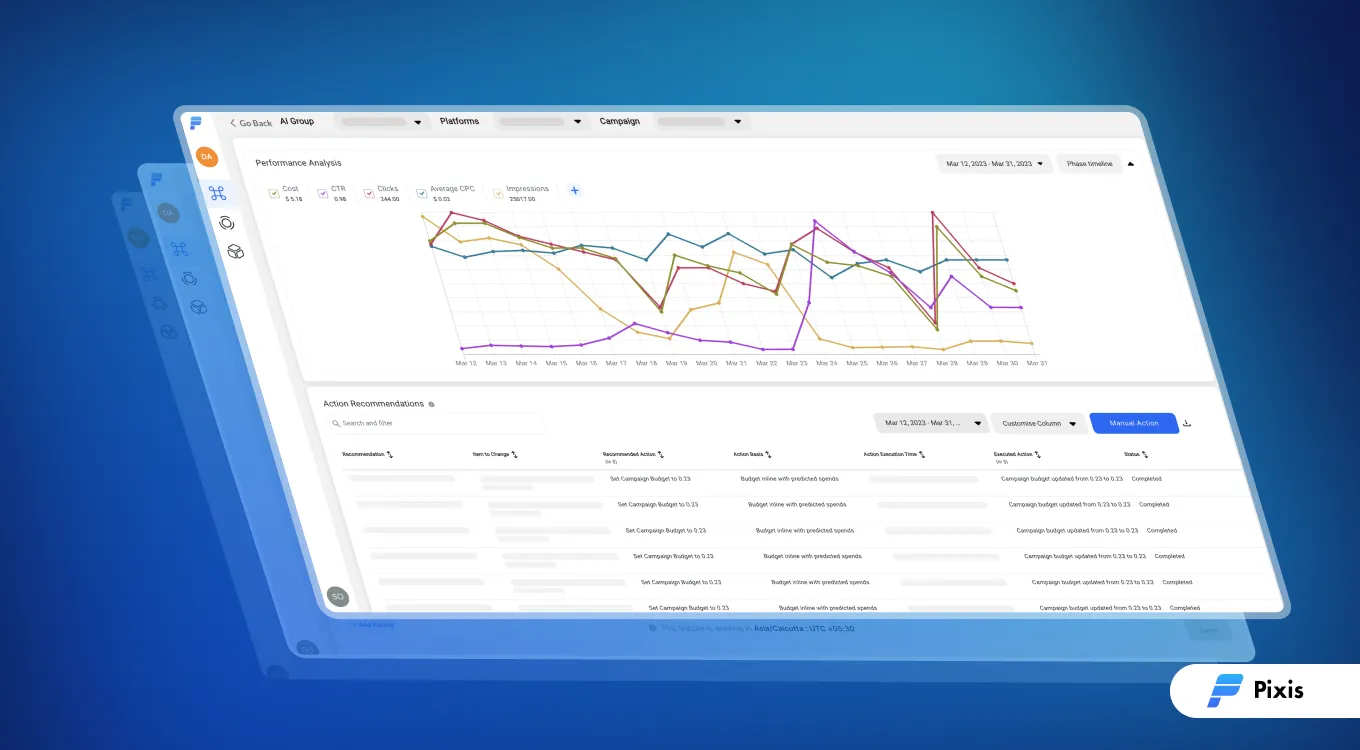This screenshot has height=750, width=1360.
Task: Open the cube sidebar icon
Action: point(235,251)
